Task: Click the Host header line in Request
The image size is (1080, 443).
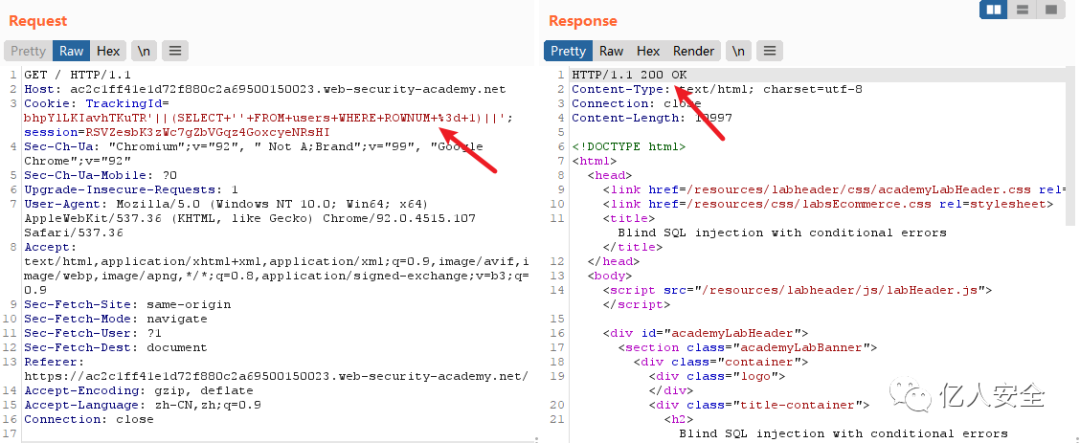Action: pyautogui.click(x=264, y=90)
